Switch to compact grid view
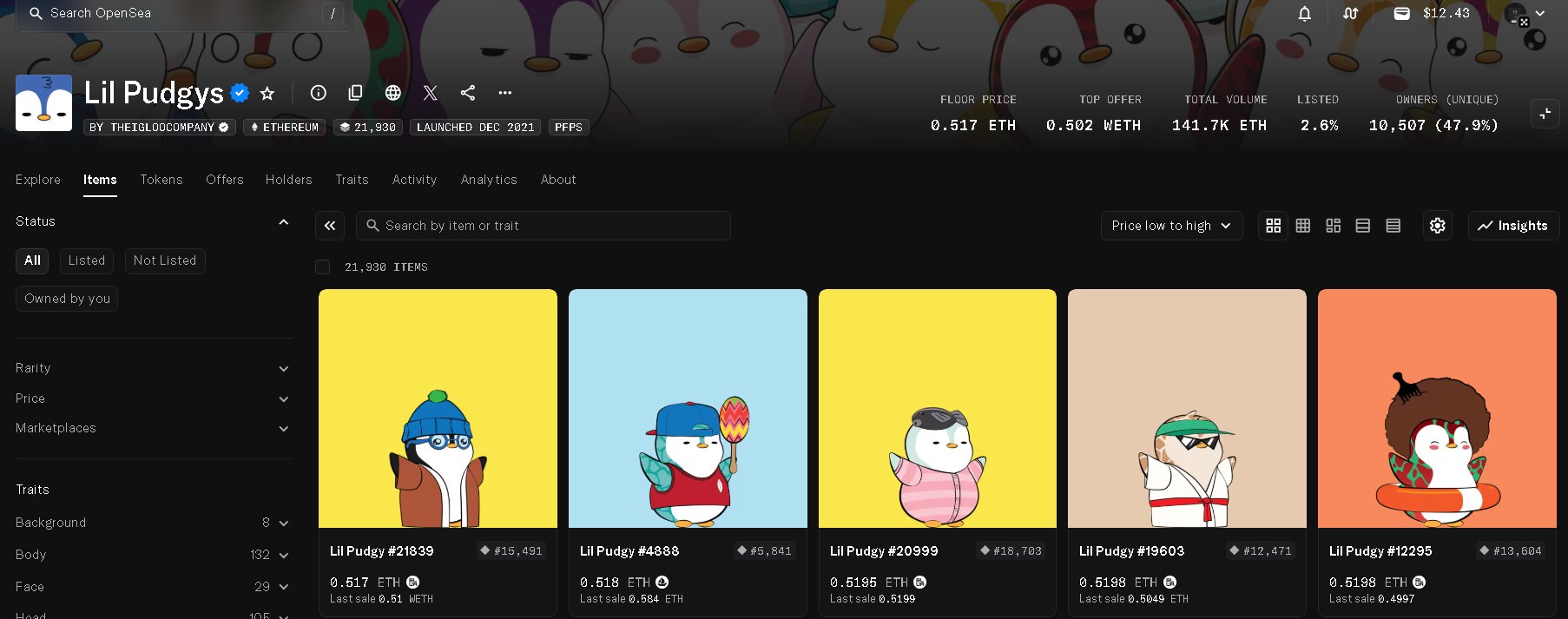 (1303, 226)
